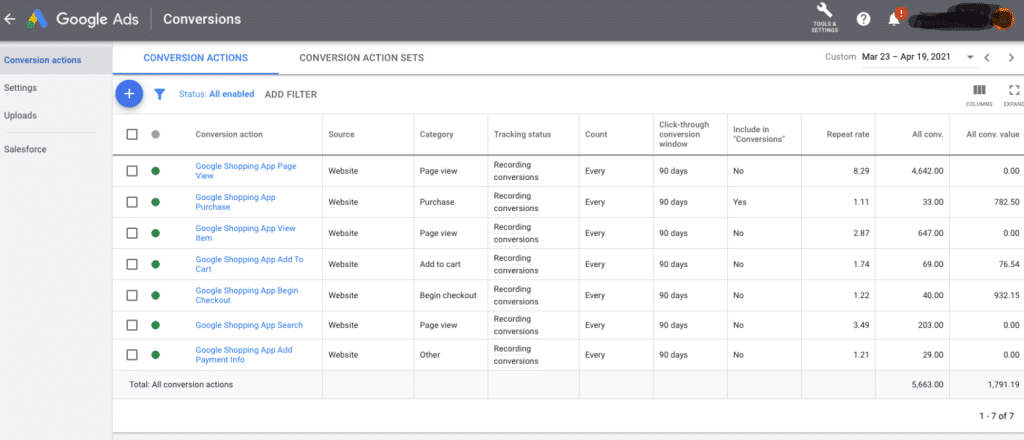Click the 4,642.00 All conv. value
This screenshot has height=440, width=1024.
click(x=927, y=171)
